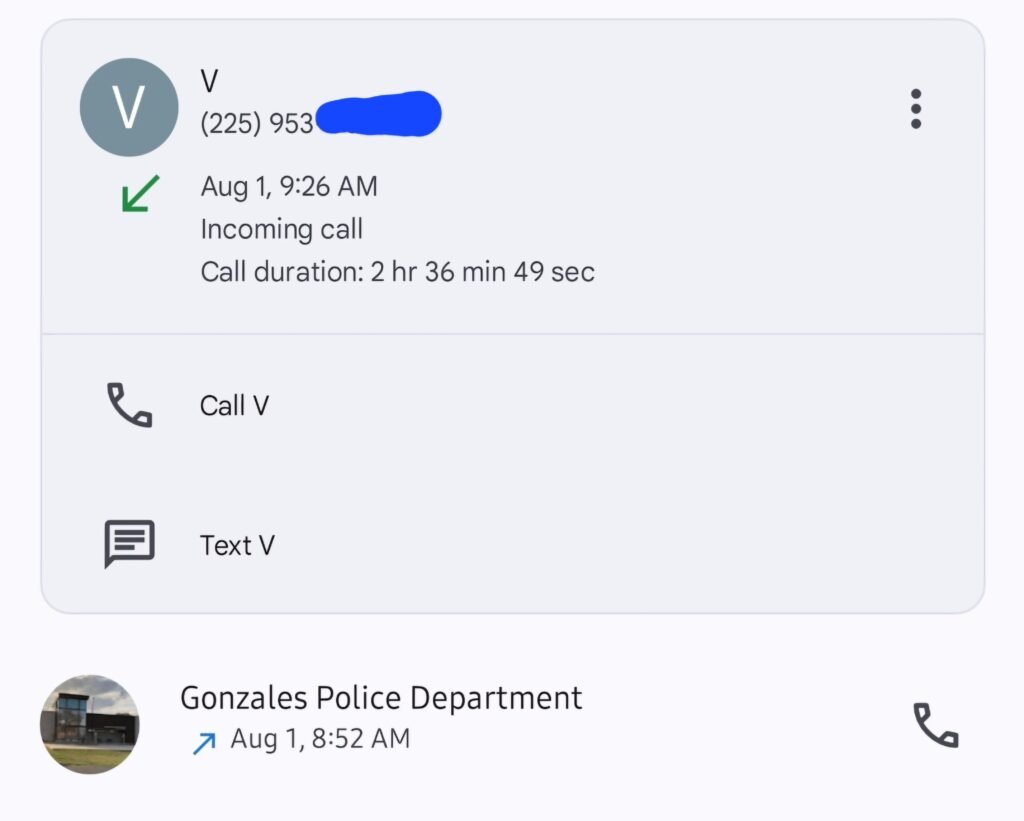The height and width of the screenshot is (821, 1024).
Task: Click the blue scribble covering the number
Action: (378, 114)
